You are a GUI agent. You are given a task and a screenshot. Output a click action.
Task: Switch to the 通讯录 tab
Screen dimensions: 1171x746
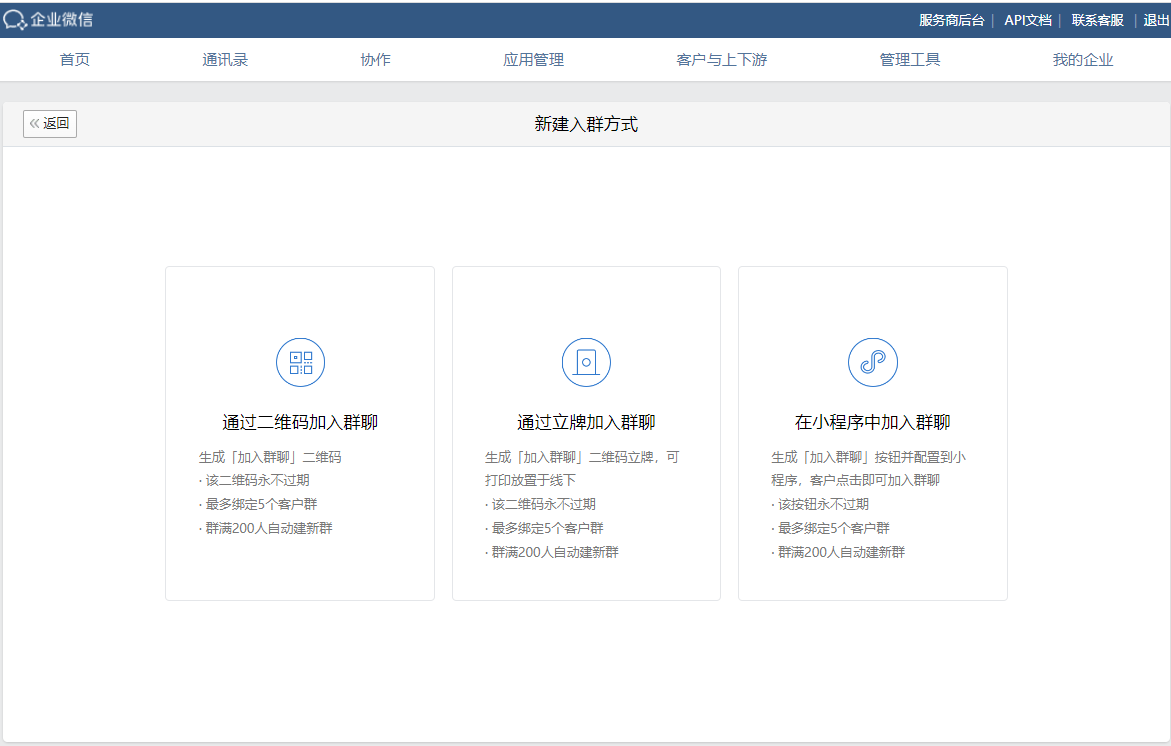[x=225, y=60]
